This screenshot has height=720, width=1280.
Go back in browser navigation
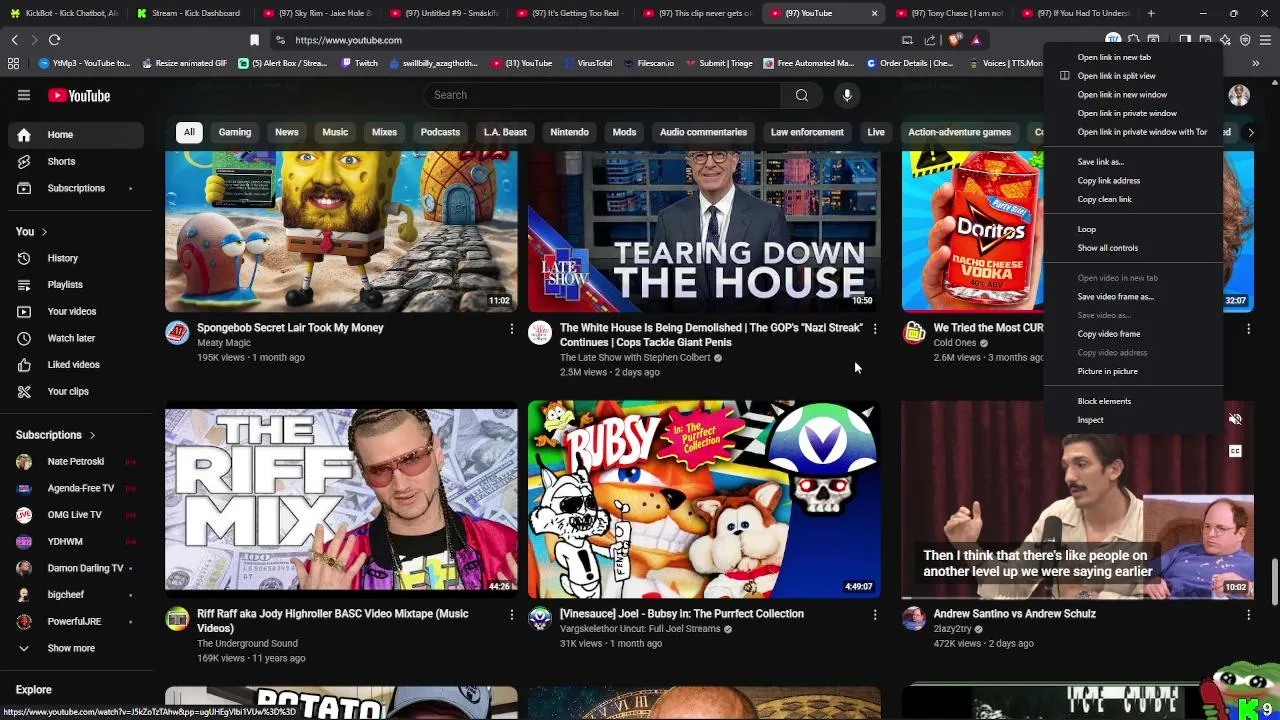click(14, 40)
